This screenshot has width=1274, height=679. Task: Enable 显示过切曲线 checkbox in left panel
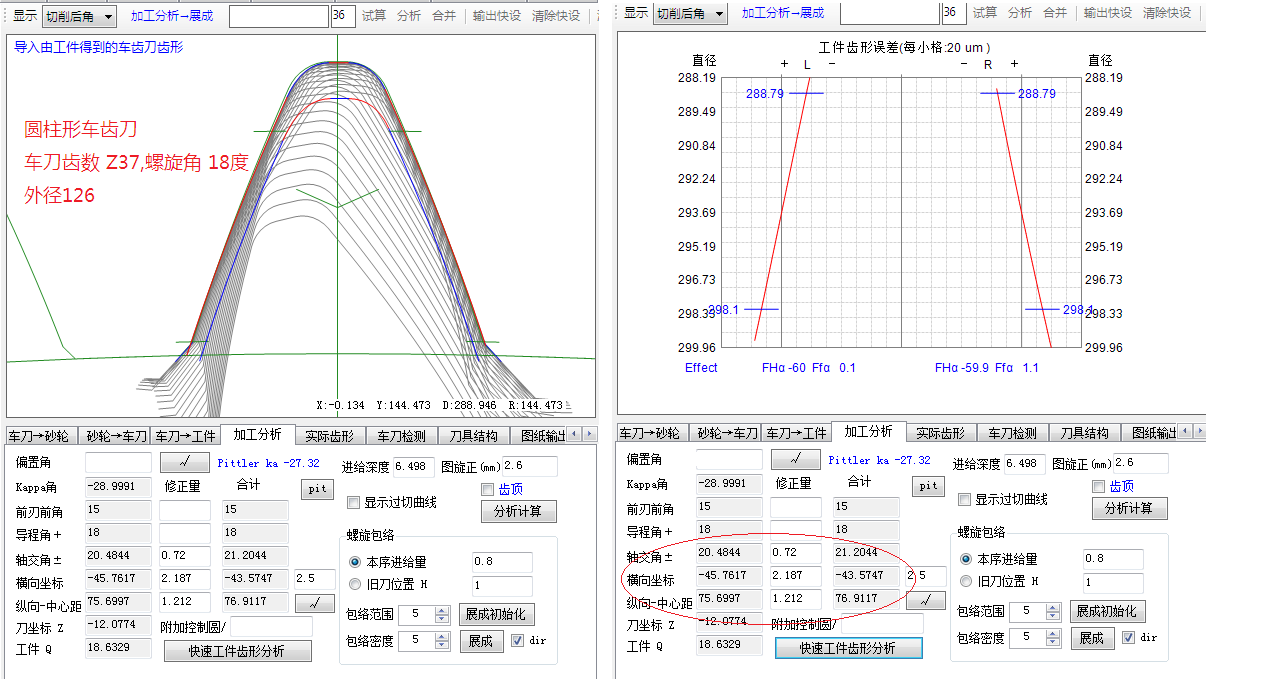(x=353, y=502)
